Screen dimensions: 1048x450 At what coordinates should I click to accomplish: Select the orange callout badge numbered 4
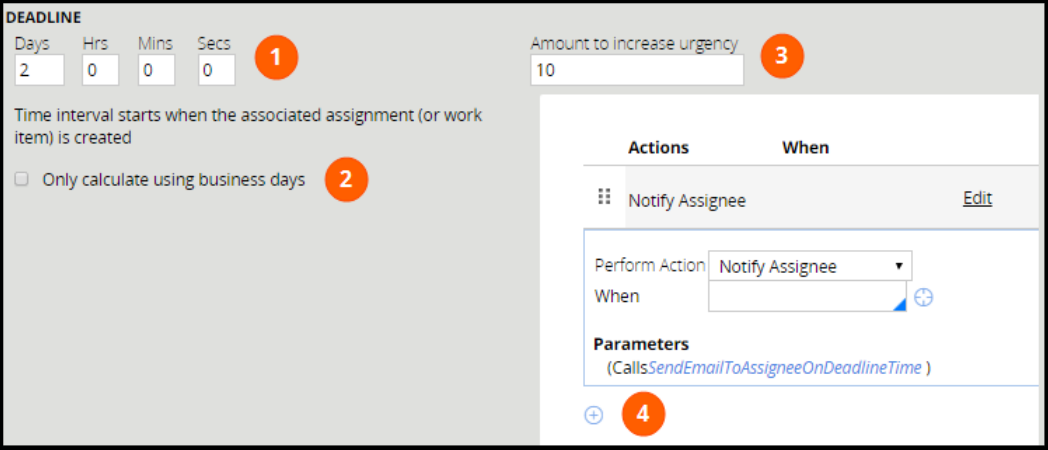coord(644,415)
